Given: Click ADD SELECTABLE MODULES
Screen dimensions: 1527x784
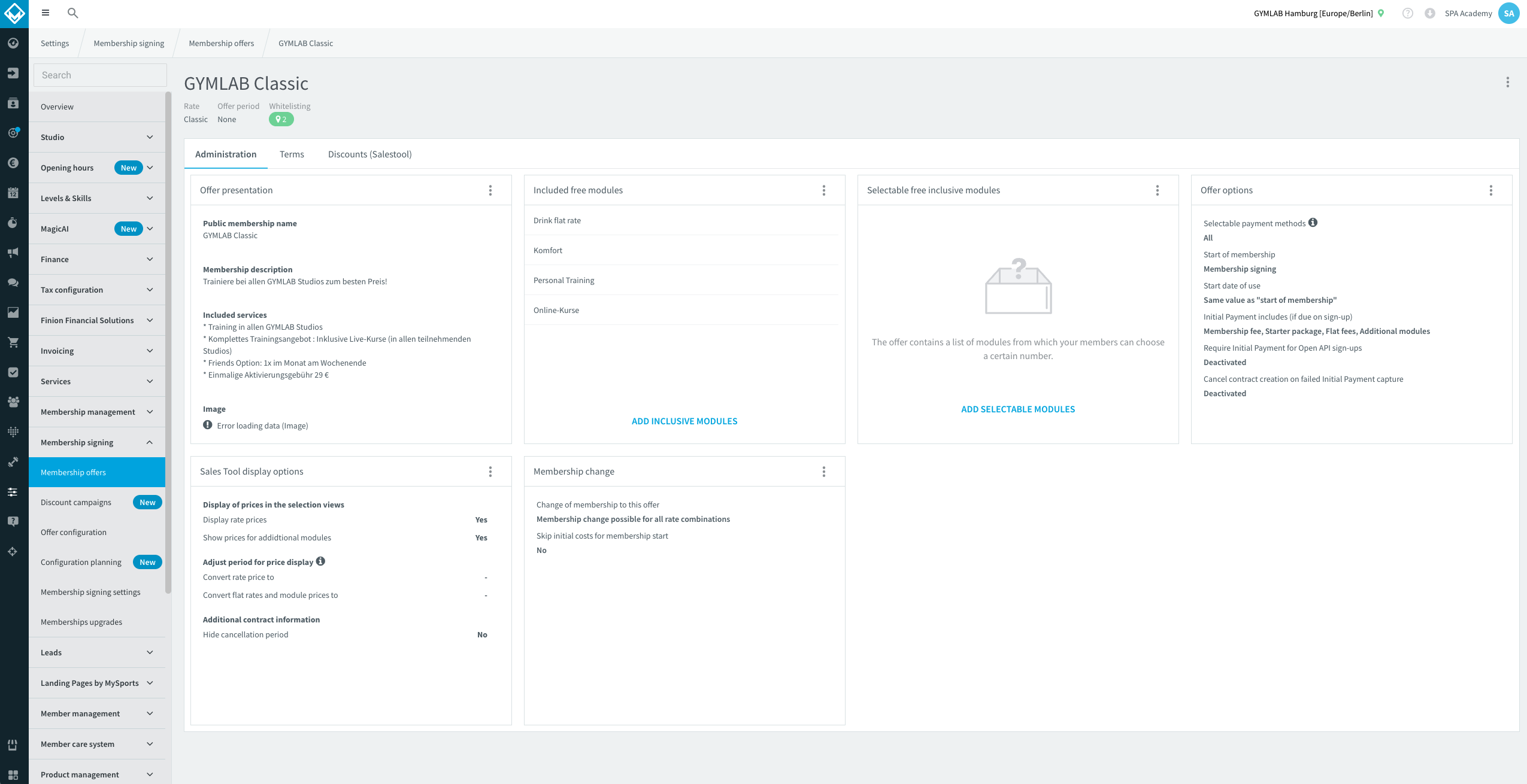Looking at the screenshot, I should (x=1018, y=409).
